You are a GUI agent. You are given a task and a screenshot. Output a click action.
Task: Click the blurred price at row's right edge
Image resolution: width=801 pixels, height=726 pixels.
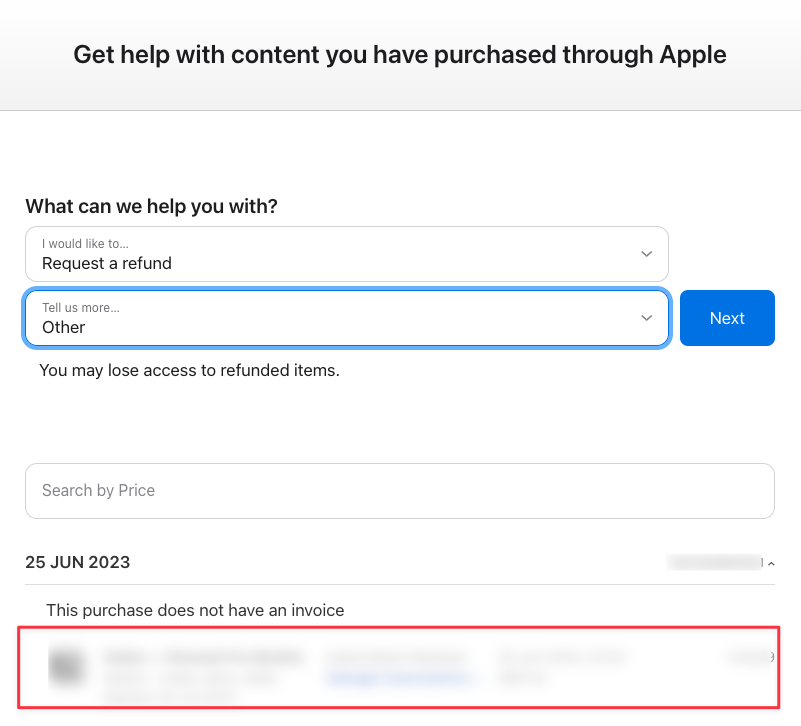[x=748, y=657]
